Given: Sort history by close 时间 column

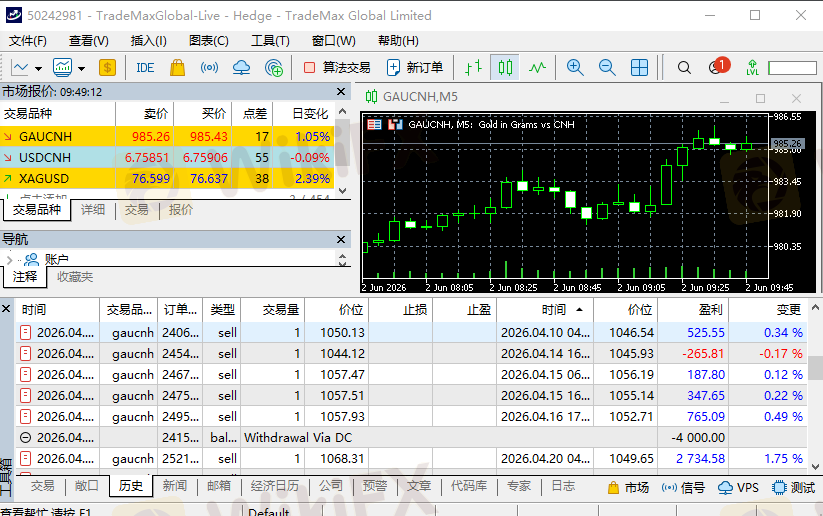Looking at the screenshot, I should [545, 310].
